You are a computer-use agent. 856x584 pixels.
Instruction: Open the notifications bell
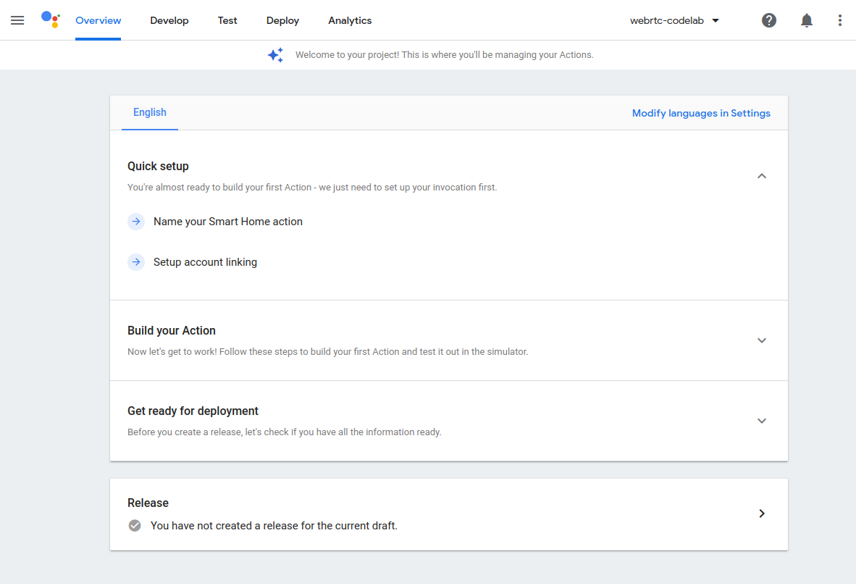[x=806, y=20]
